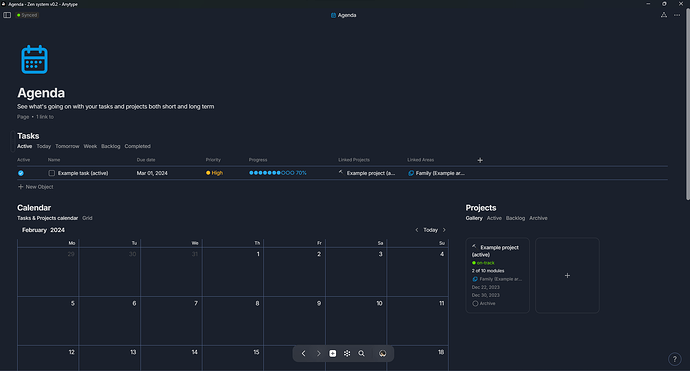Switch Projects to Gallery view
This screenshot has width=690, height=371.
tap(474, 218)
